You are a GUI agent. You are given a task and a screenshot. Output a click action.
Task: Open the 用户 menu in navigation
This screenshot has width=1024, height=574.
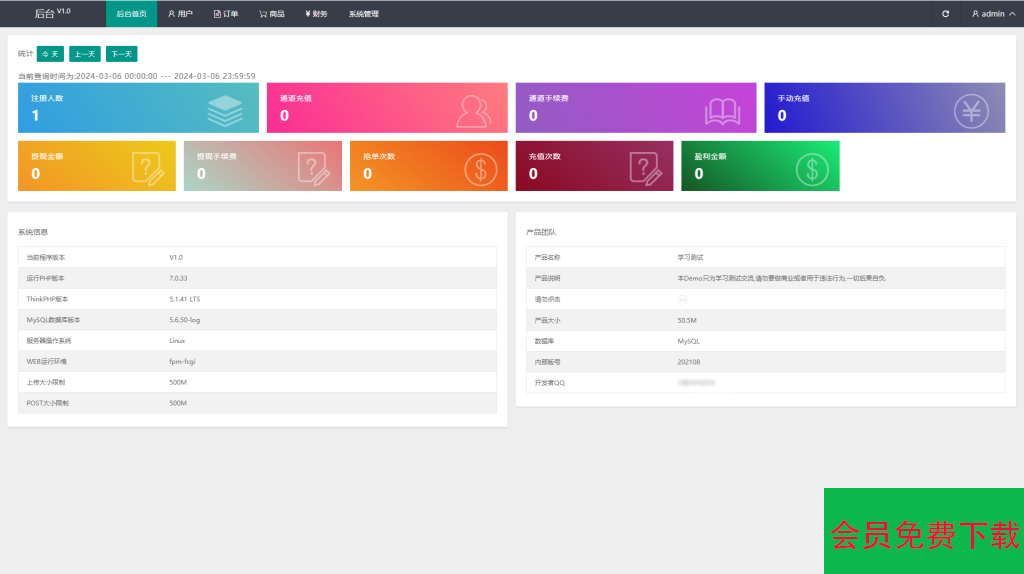180,14
